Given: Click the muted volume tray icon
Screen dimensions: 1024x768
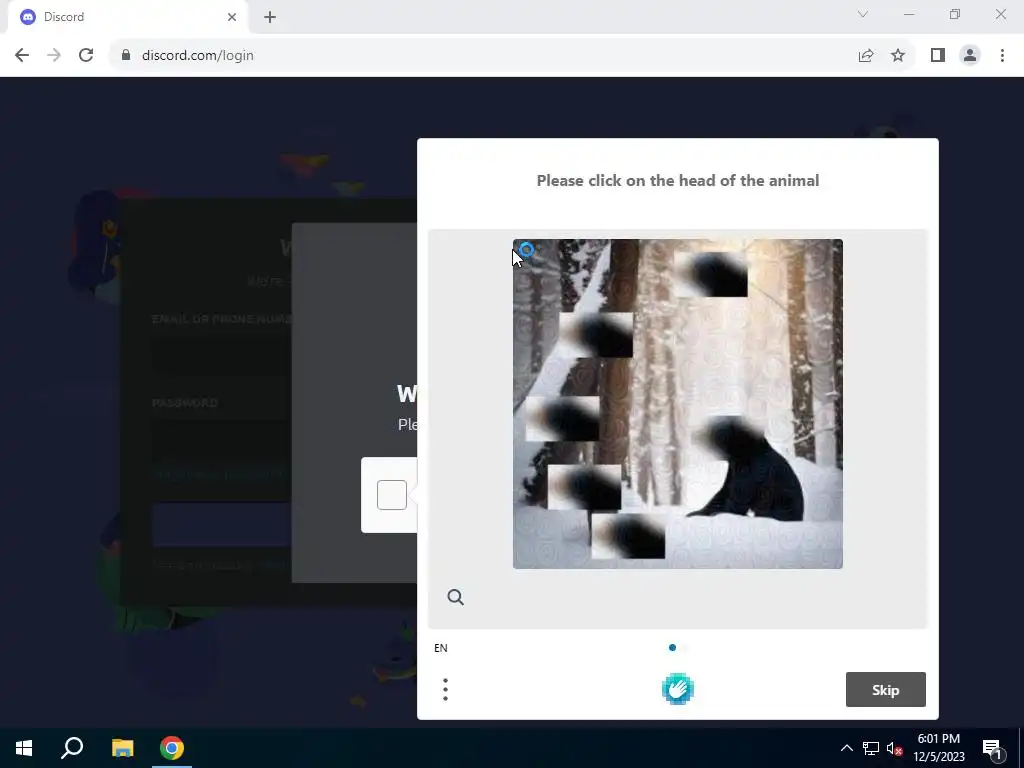Looking at the screenshot, I should point(894,748).
